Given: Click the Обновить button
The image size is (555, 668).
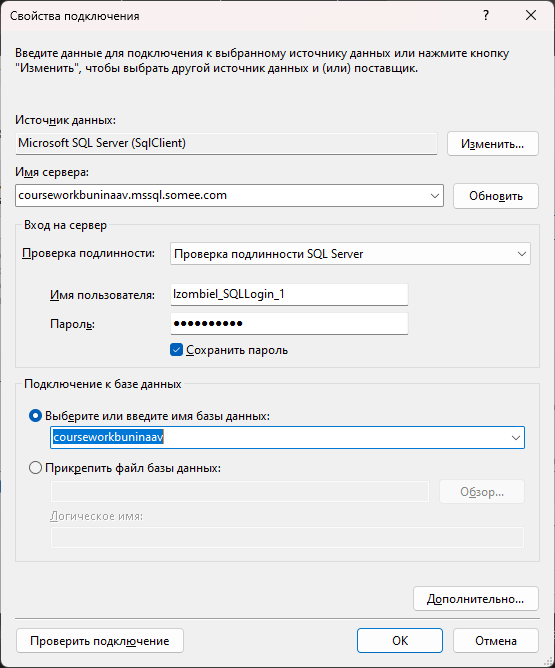Looking at the screenshot, I should (496, 196).
